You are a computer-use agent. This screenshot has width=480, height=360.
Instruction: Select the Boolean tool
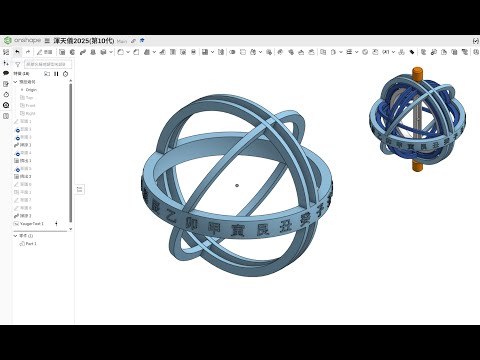tap(232, 52)
